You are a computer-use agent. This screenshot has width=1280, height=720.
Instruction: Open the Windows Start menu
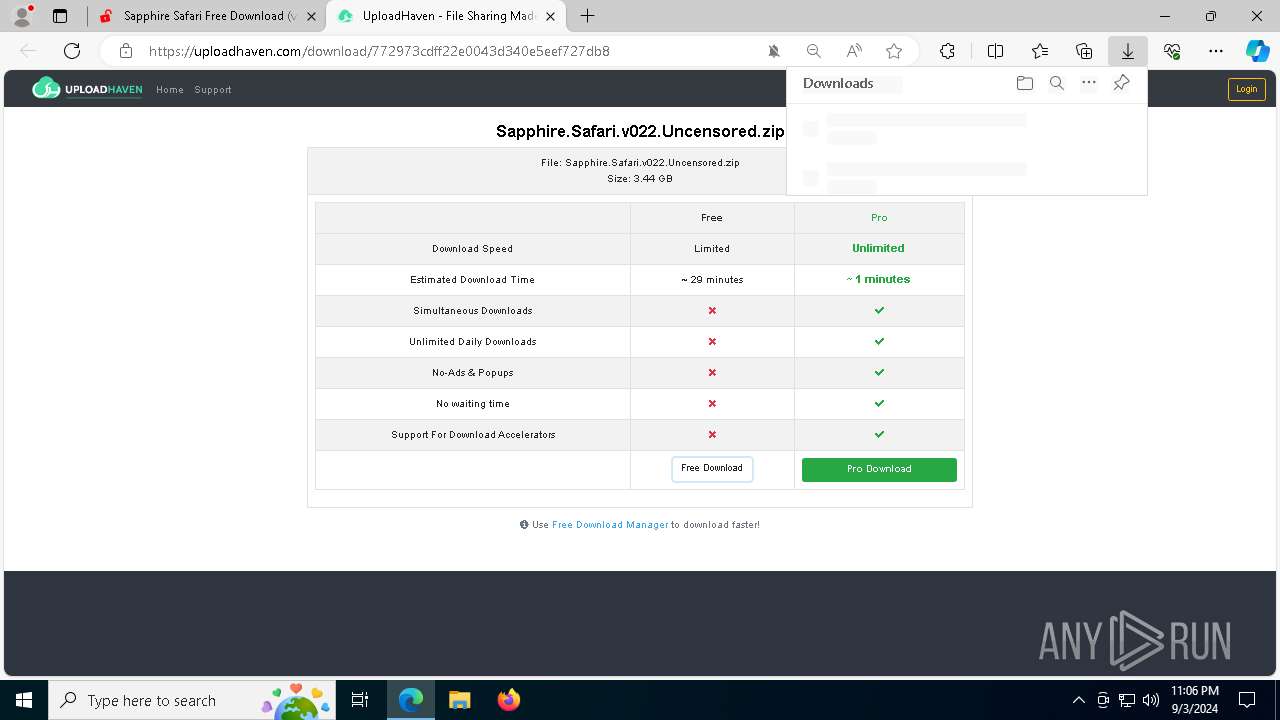pos(24,700)
